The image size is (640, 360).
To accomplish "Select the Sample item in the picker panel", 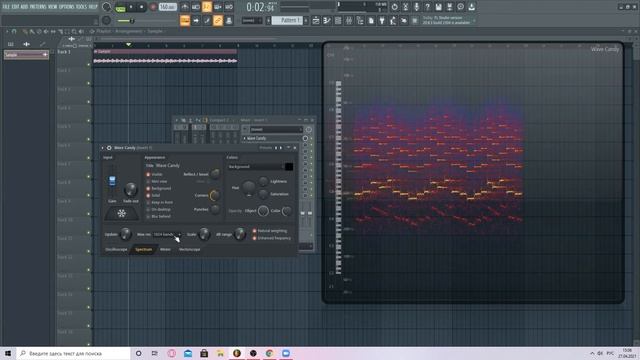I will tap(26, 55).
